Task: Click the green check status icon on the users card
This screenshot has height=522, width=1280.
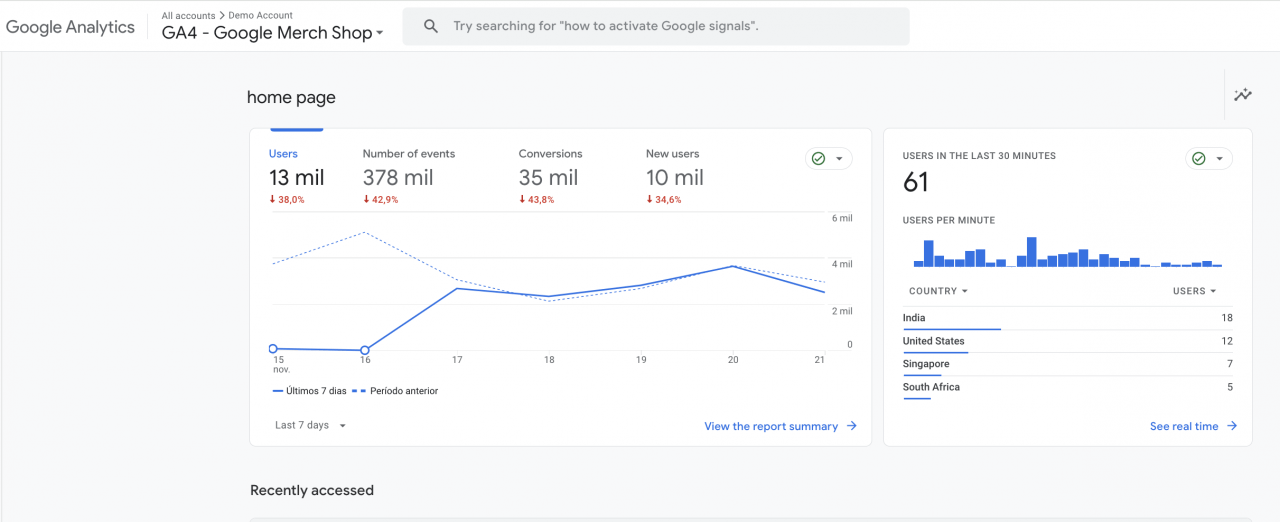Action: point(819,159)
